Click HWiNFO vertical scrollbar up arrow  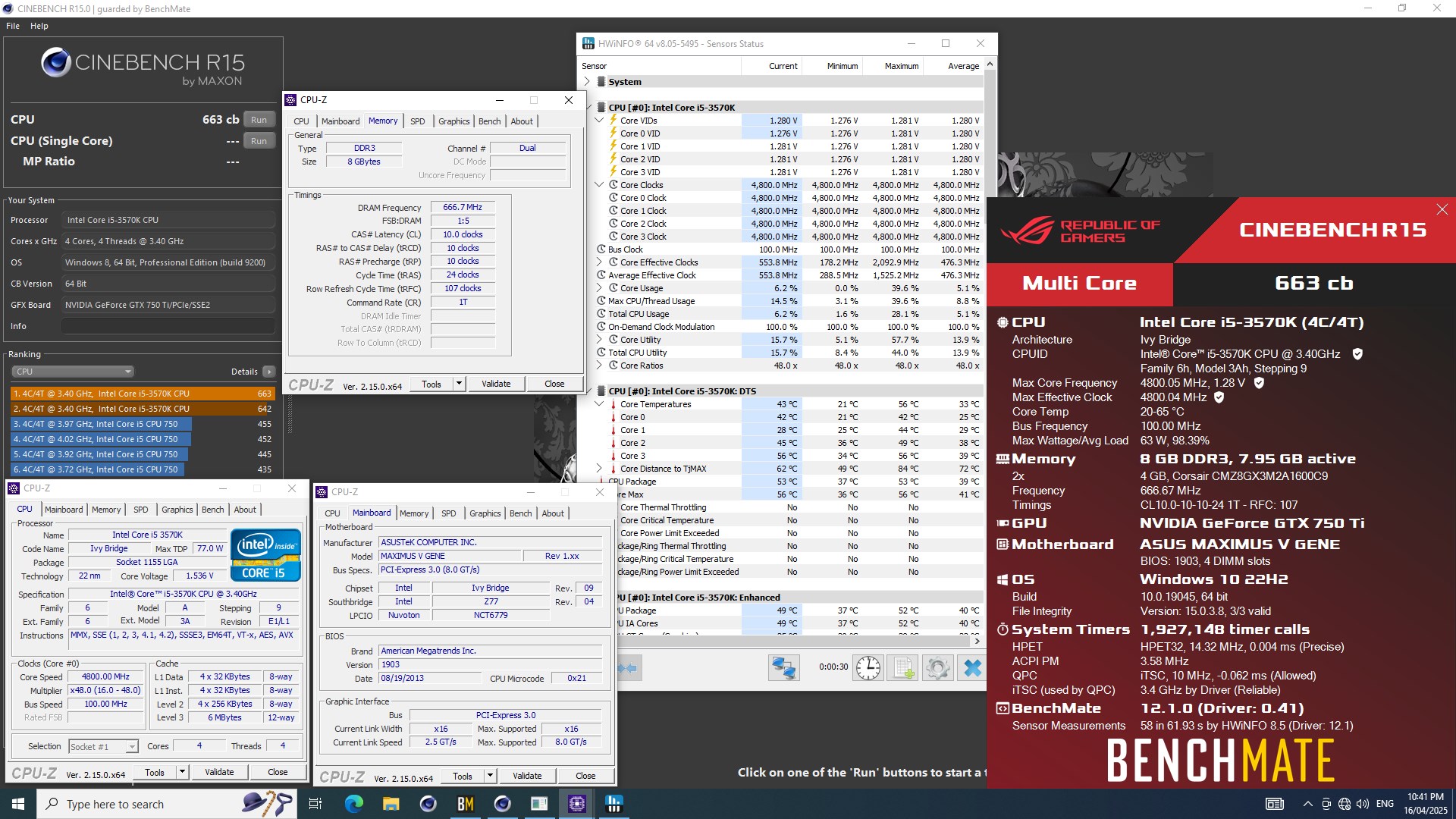(x=990, y=65)
